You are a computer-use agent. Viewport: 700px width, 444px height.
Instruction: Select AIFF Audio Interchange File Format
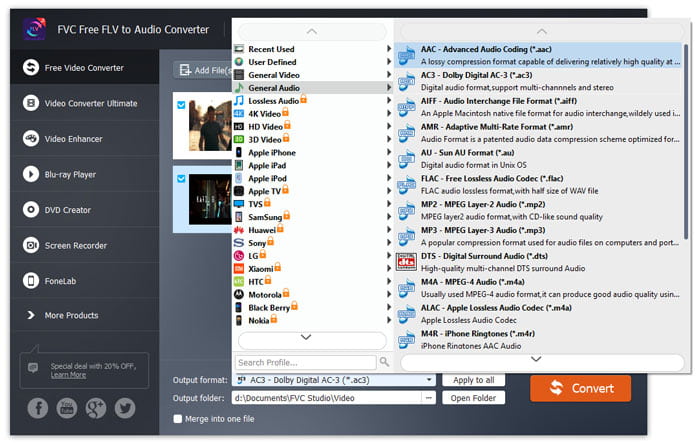[538, 107]
